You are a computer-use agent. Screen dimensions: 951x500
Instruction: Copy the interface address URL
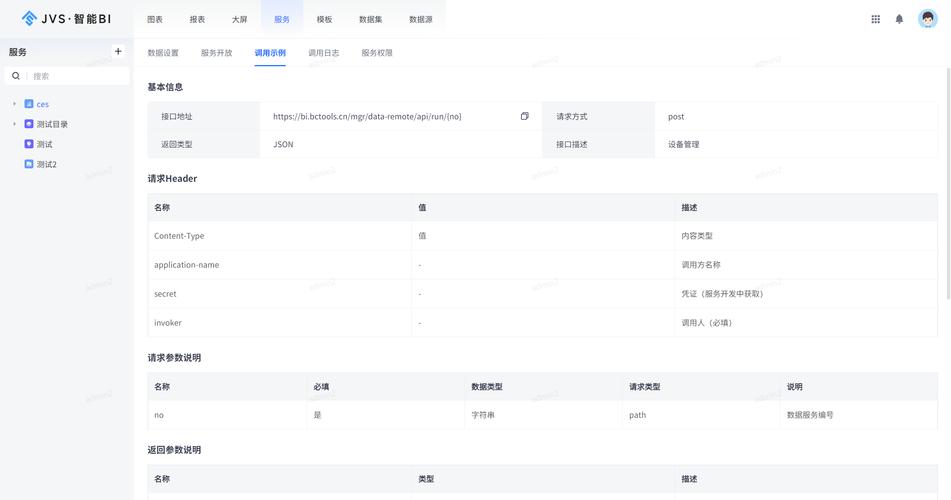524,116
